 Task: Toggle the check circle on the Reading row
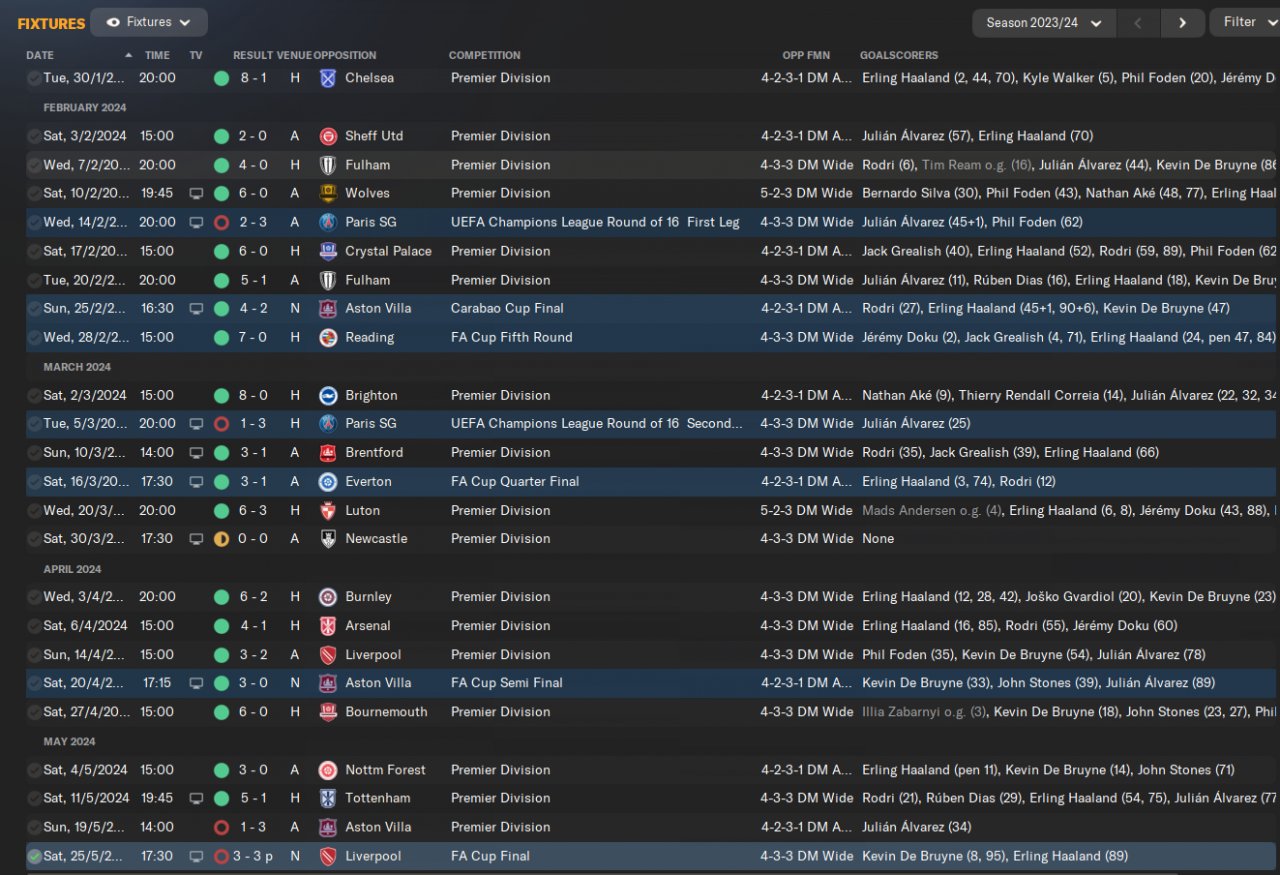[34, 337]
